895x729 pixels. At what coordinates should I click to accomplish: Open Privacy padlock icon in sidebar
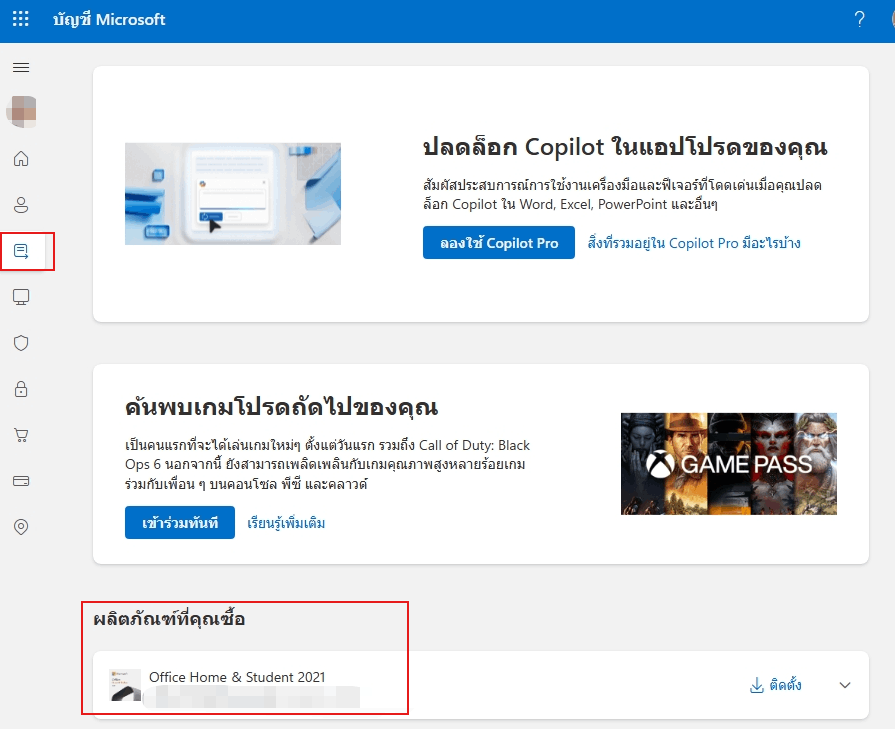click(21, 389)
